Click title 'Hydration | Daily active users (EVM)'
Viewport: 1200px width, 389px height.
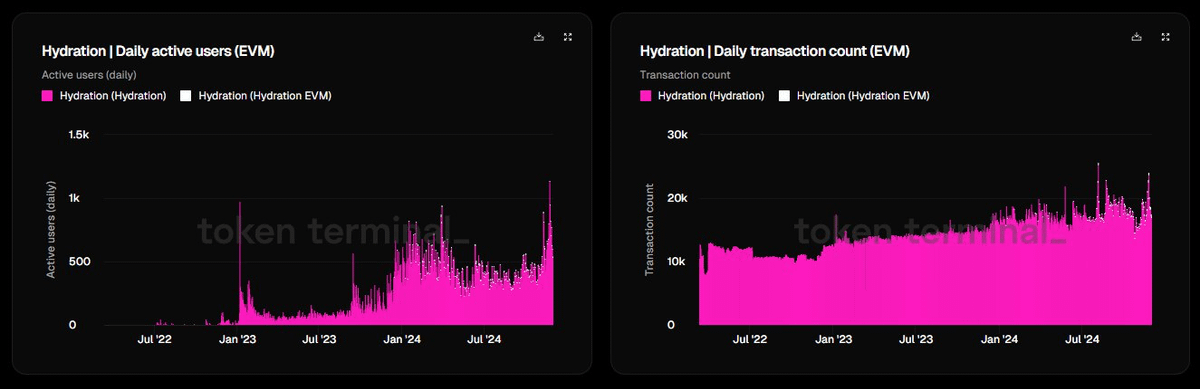[158, 50]
